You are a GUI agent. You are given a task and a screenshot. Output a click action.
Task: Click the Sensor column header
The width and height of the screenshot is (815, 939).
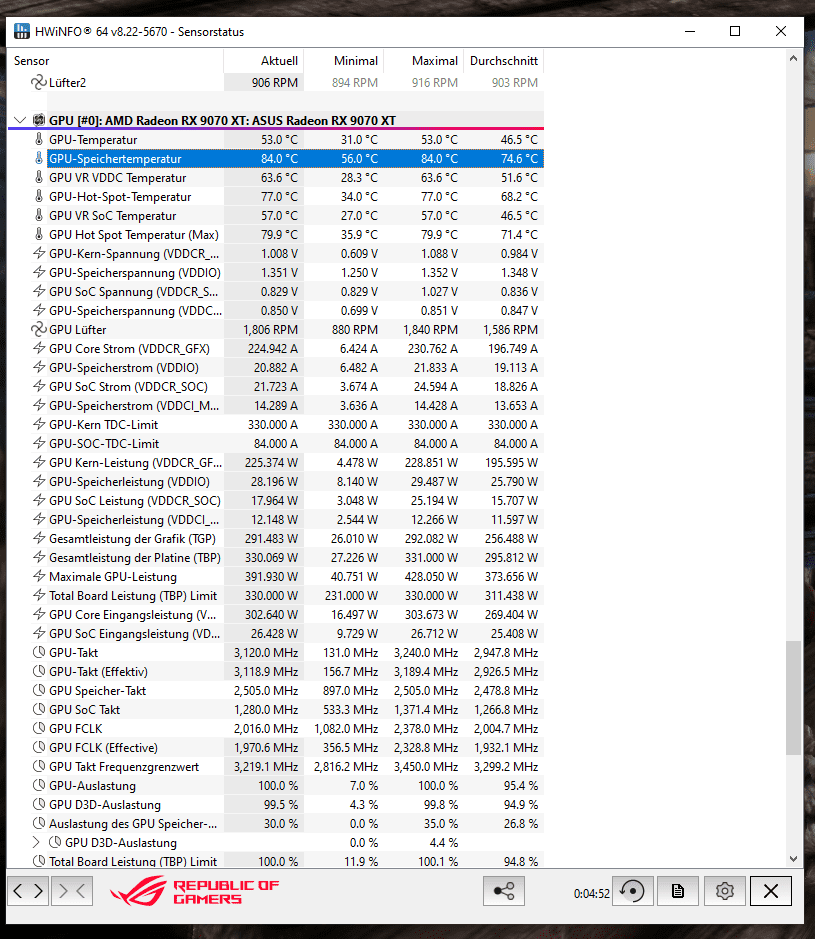(x=115, y=60)
